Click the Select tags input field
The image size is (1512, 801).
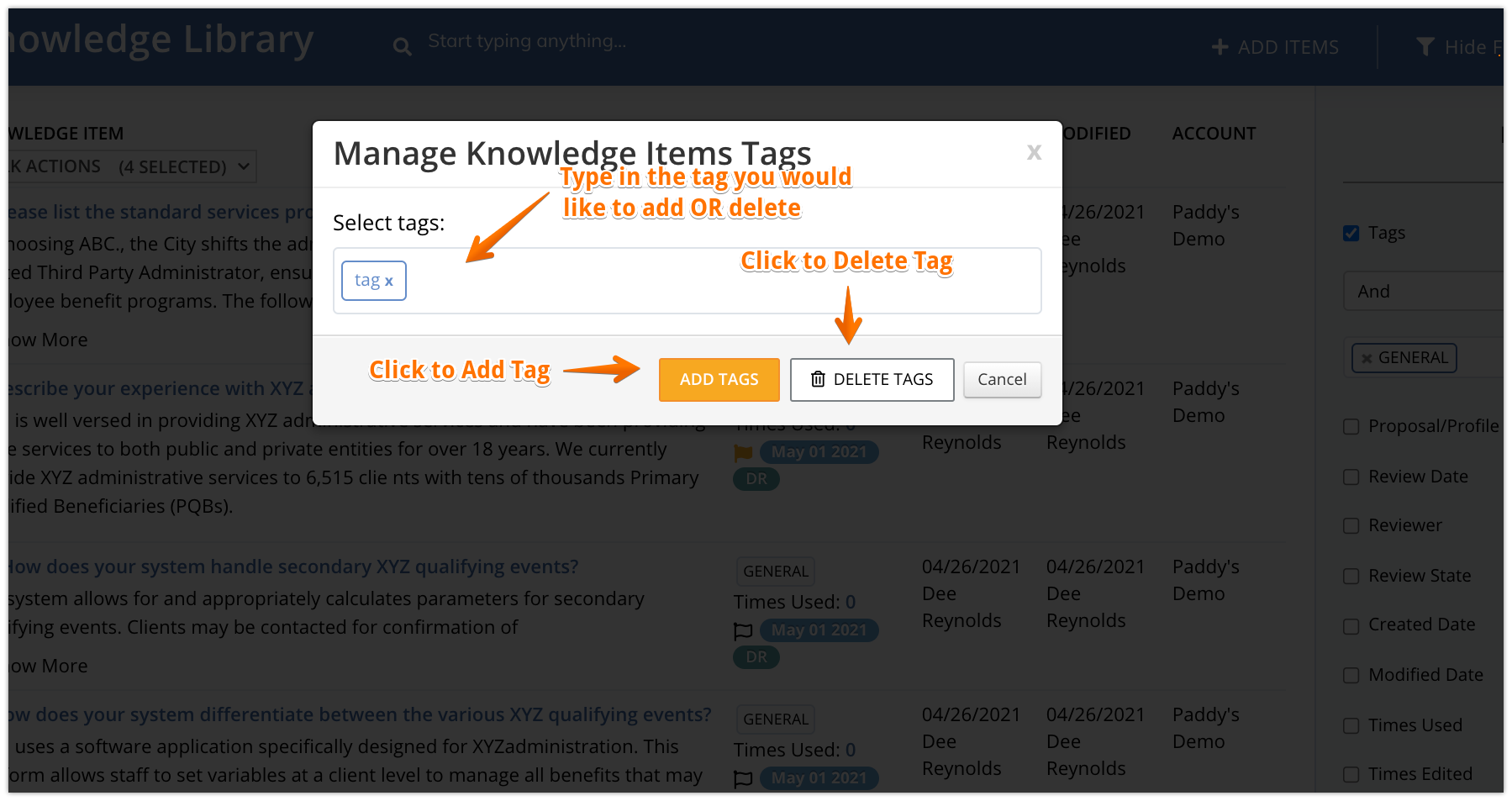point(687,281)
